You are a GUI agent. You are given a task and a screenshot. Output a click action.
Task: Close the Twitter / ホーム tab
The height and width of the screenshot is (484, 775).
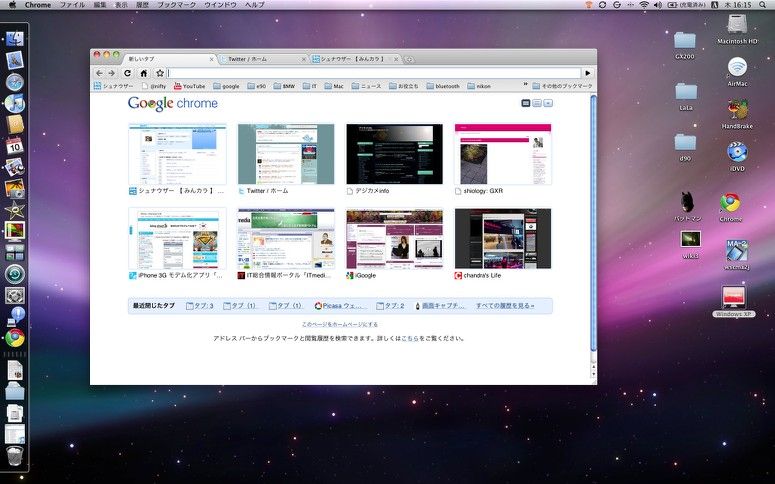pos(304,59)
